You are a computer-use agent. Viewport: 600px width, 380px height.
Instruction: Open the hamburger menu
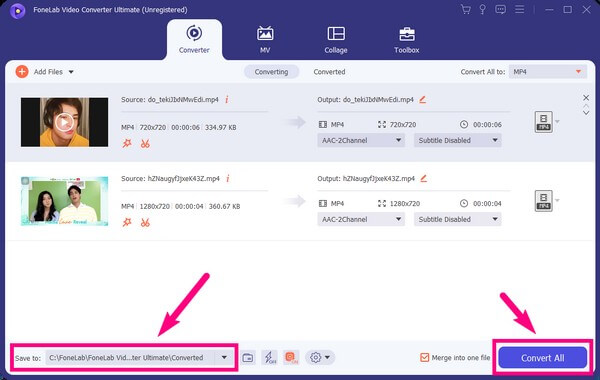[519, 9]
